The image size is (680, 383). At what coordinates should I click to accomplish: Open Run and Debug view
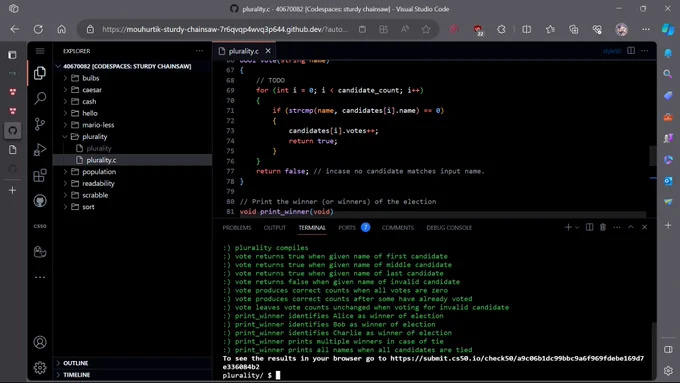pyautogui.click(x=40, y=150)
